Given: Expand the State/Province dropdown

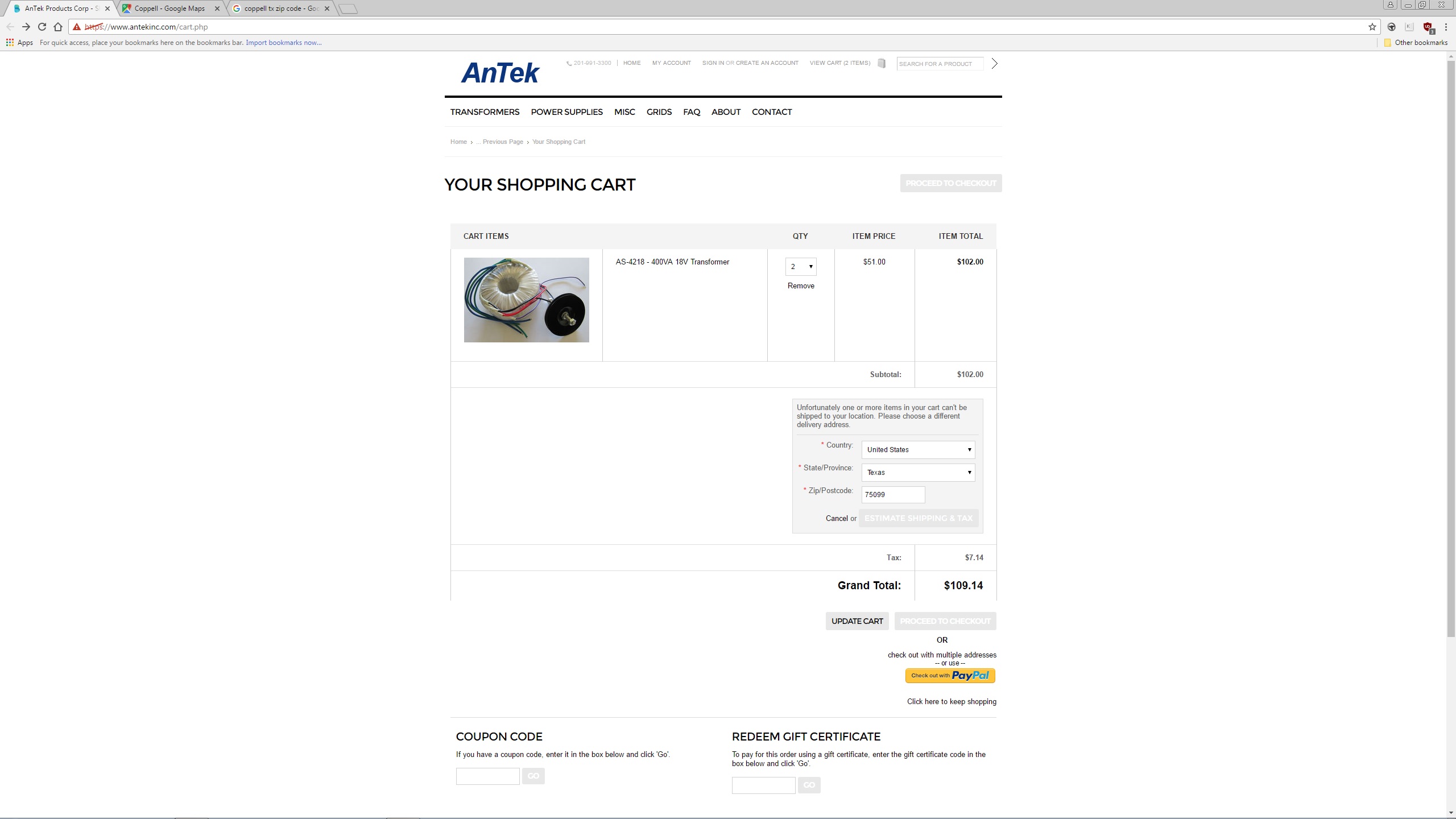Looking at the screenshot, I should tap(918, 472).
